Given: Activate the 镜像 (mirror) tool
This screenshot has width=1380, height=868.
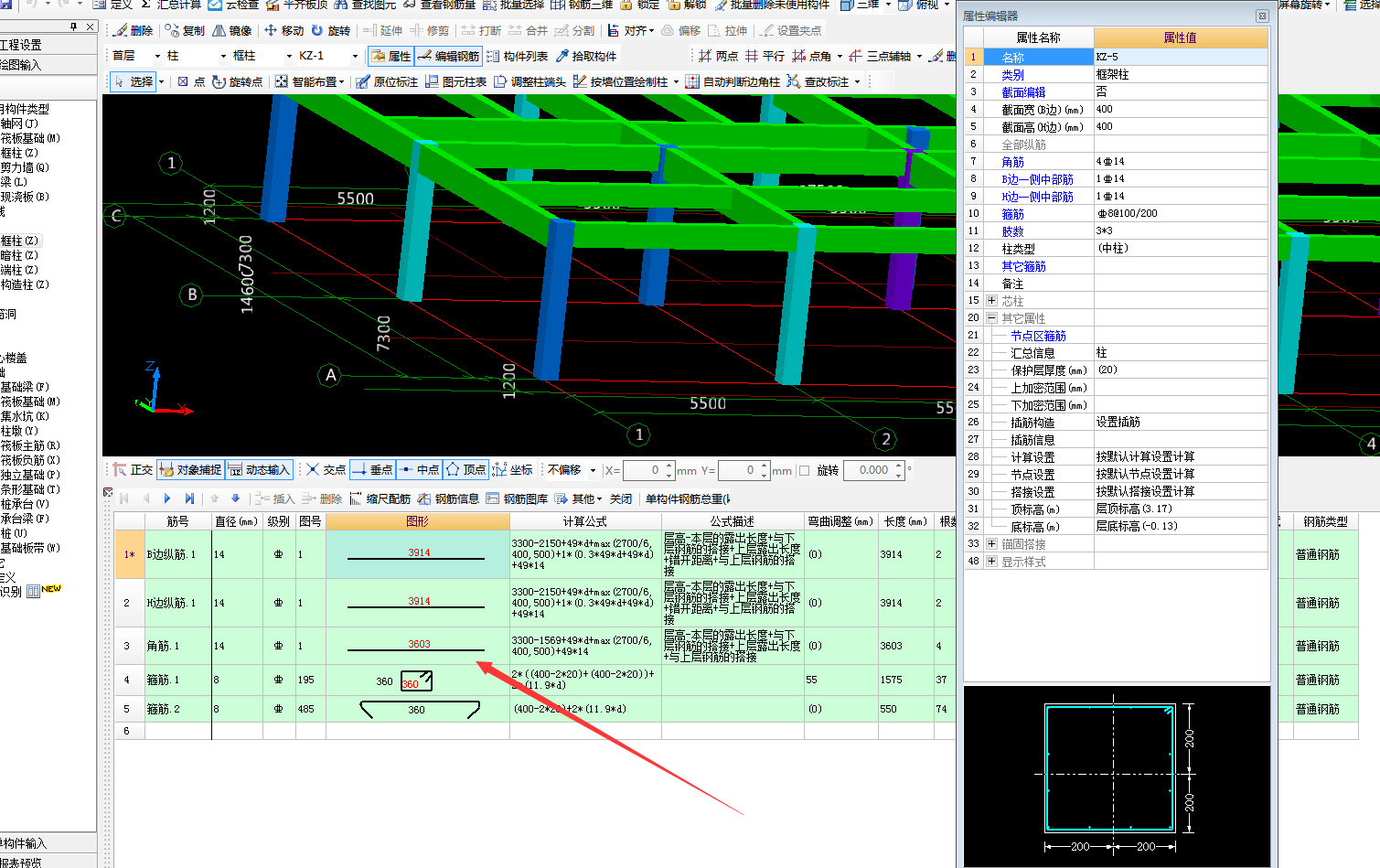Looking at the screenshot, I should click(x=231, y=30).
